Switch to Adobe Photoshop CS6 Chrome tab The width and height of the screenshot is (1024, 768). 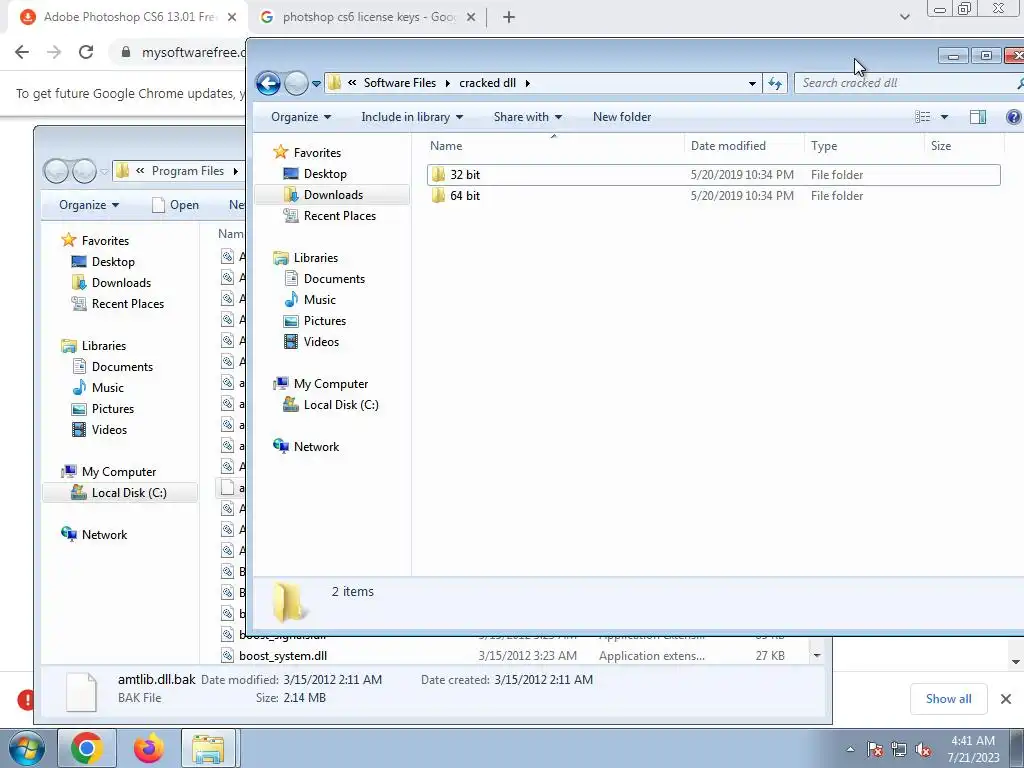(128, 17)
